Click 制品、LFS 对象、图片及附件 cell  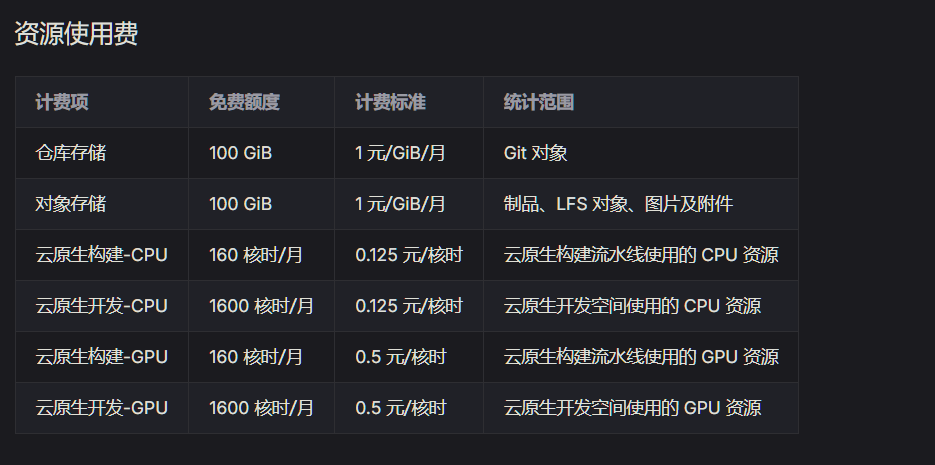pyautogui.click(x=618, y=204)
